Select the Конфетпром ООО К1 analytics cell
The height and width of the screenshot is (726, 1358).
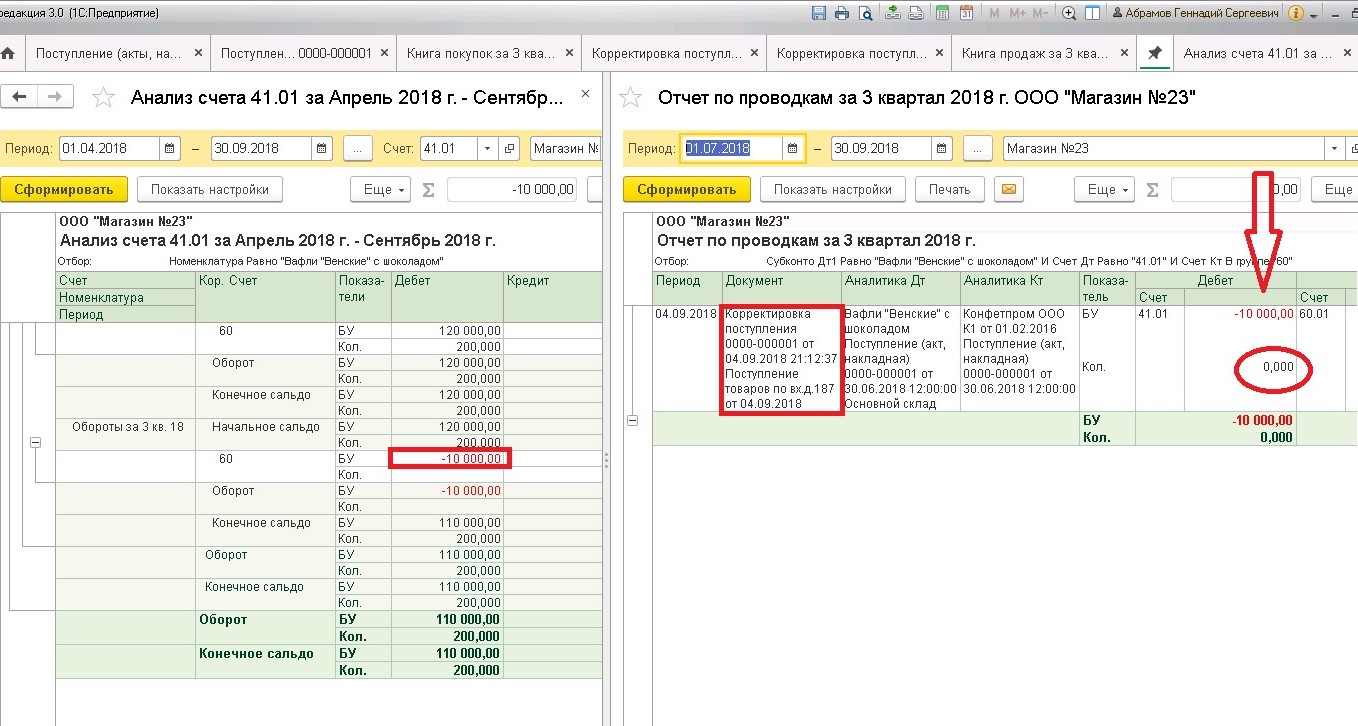tap(1020, 358)
